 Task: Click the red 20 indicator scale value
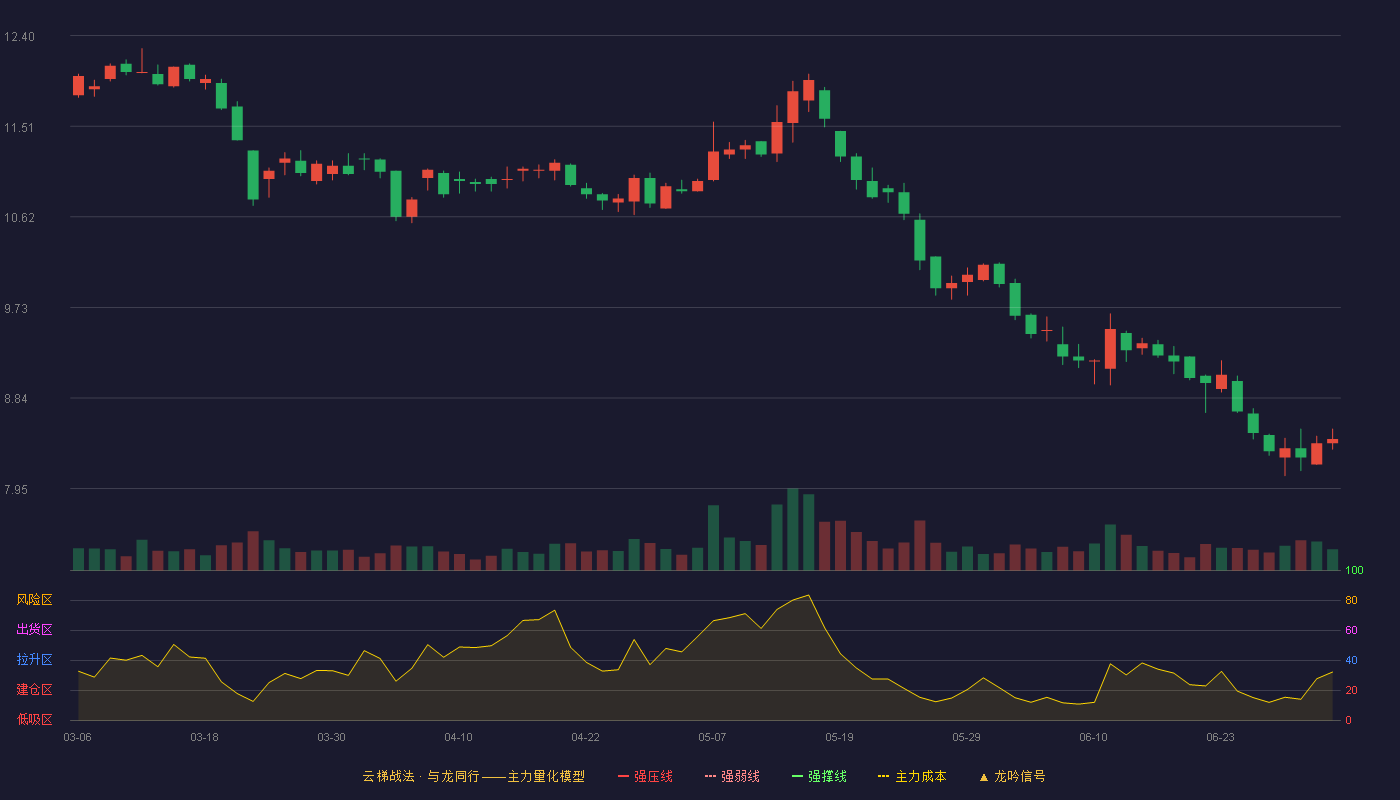(1351, 690)
